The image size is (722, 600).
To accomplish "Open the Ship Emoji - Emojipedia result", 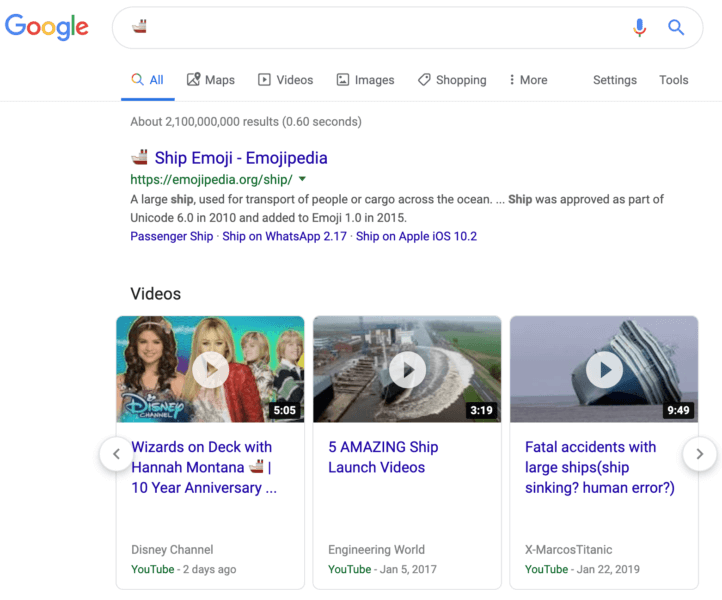I will pyautogui.click(x=240, y=158).
